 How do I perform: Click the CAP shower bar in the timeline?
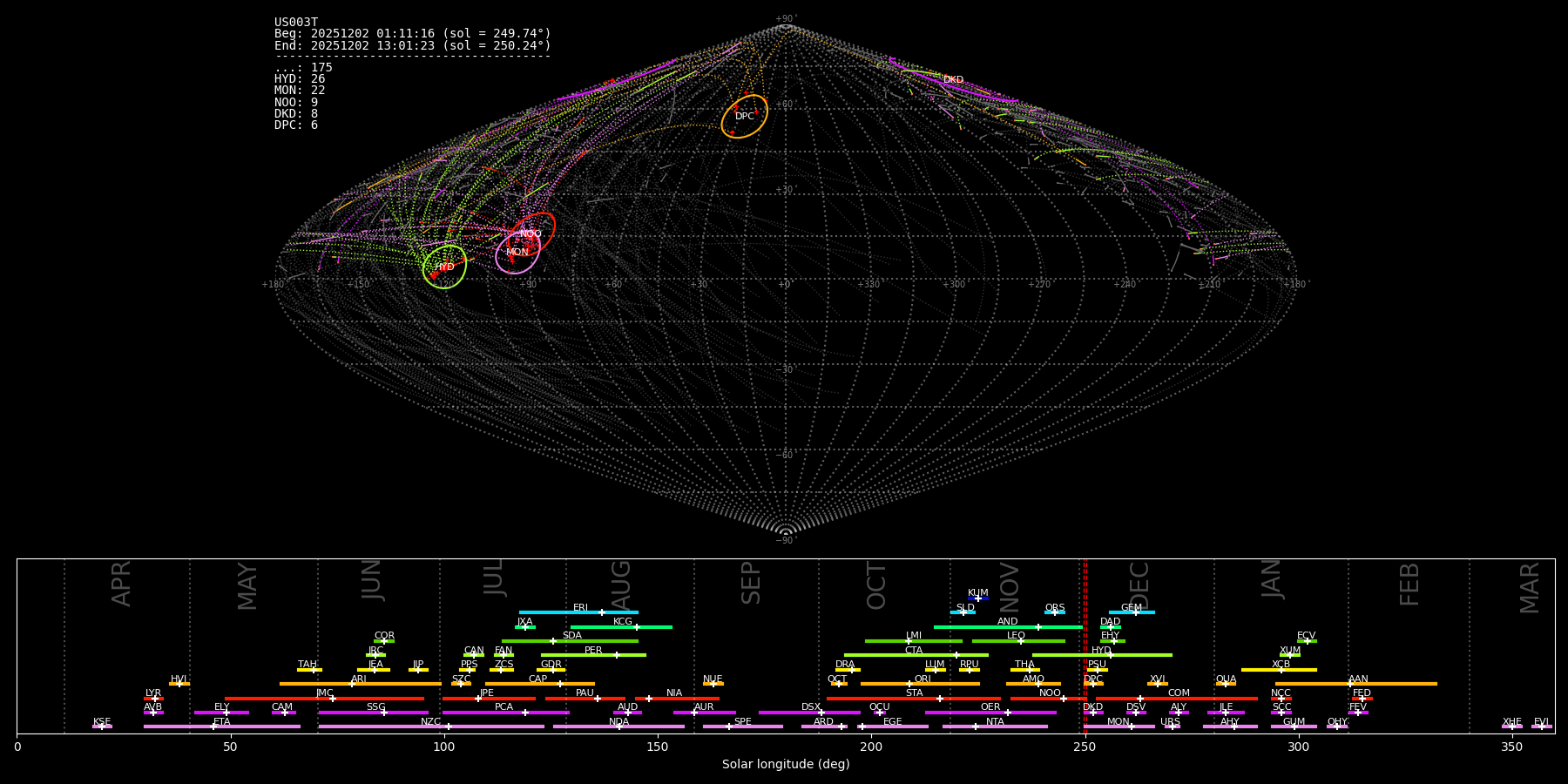pyautogui.click(x=540, y=684)
